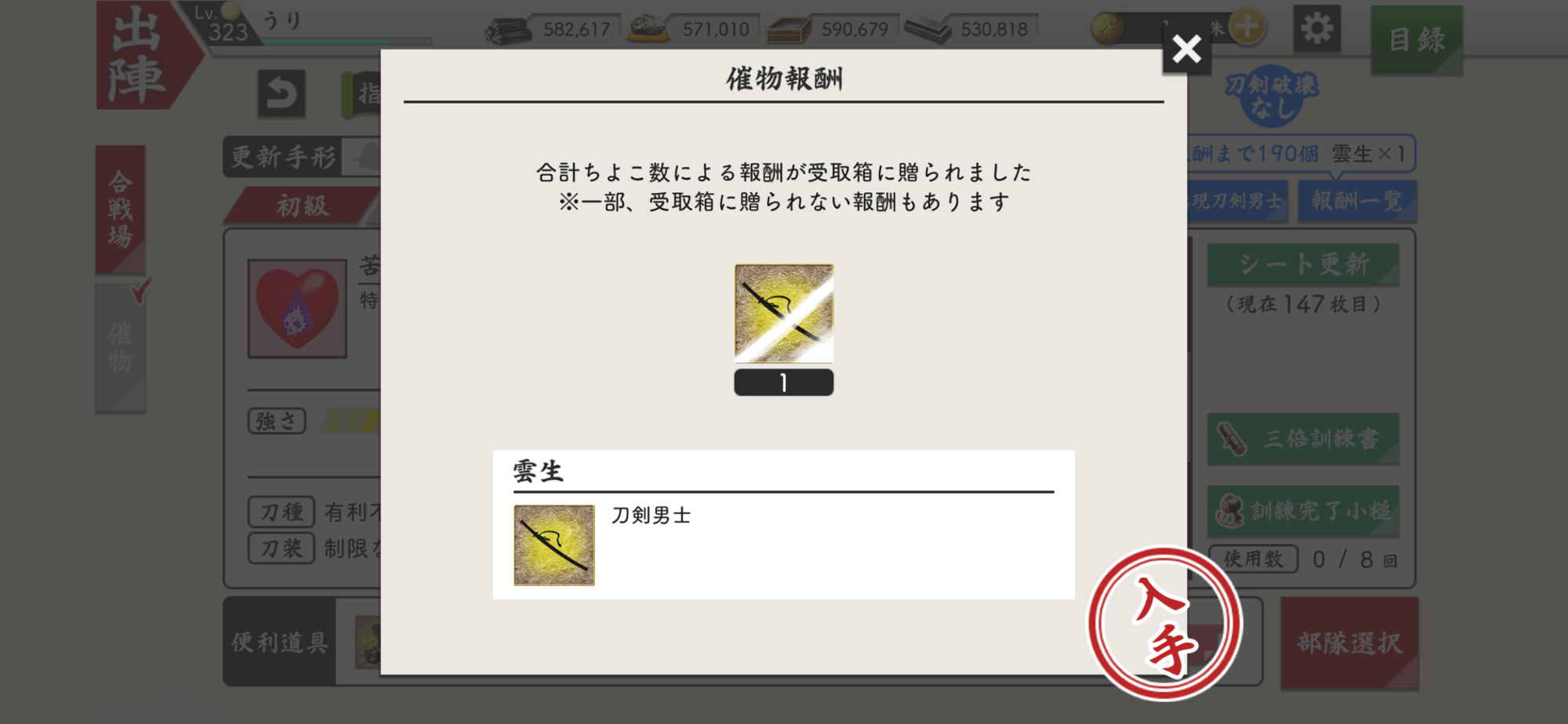Tap the 刀剣破壊なし blue badge
1568x724 pixels.
[x=1272, y=96]
